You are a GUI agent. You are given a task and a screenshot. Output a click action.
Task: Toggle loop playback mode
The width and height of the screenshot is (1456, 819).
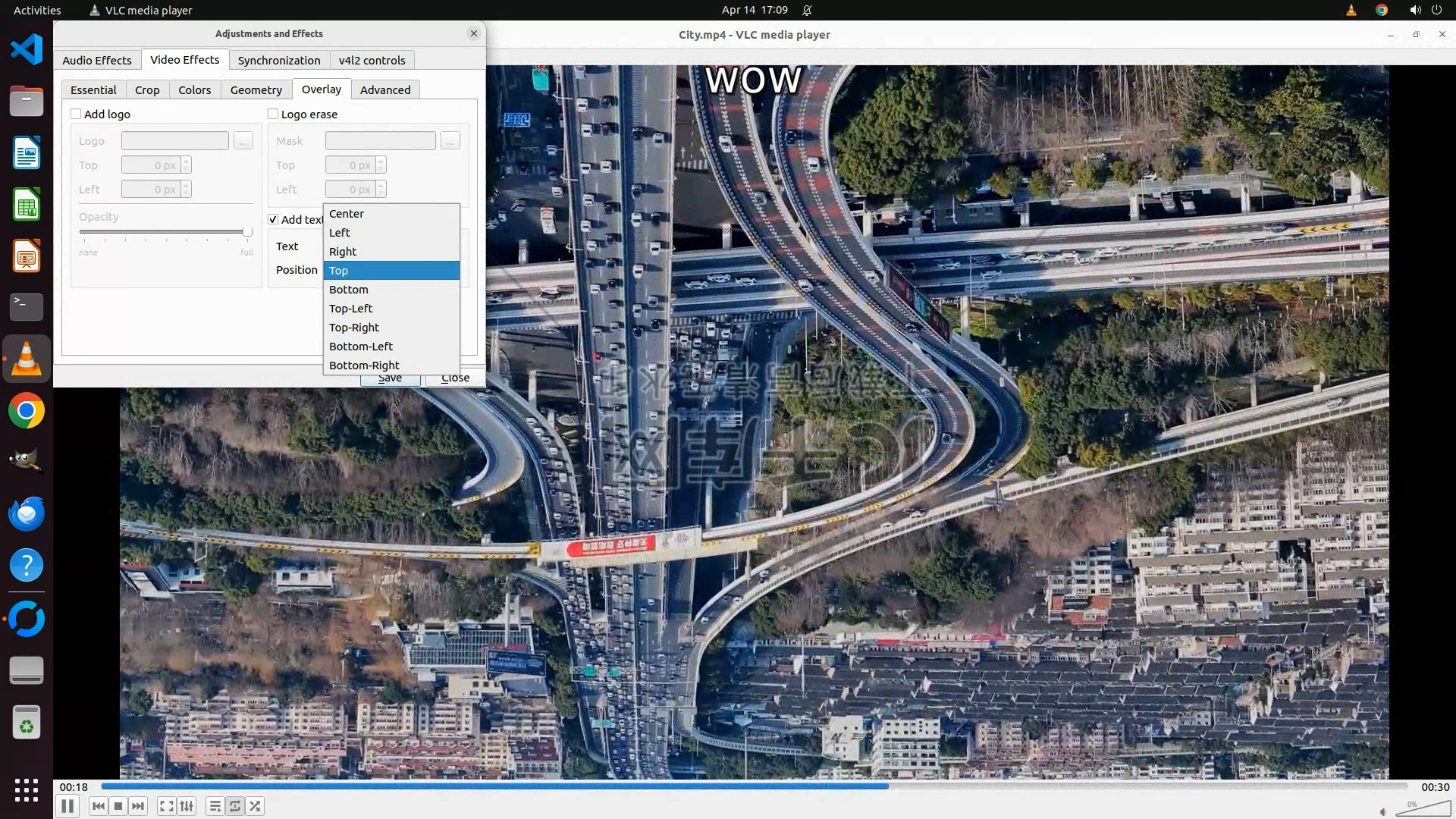point(235,806)
